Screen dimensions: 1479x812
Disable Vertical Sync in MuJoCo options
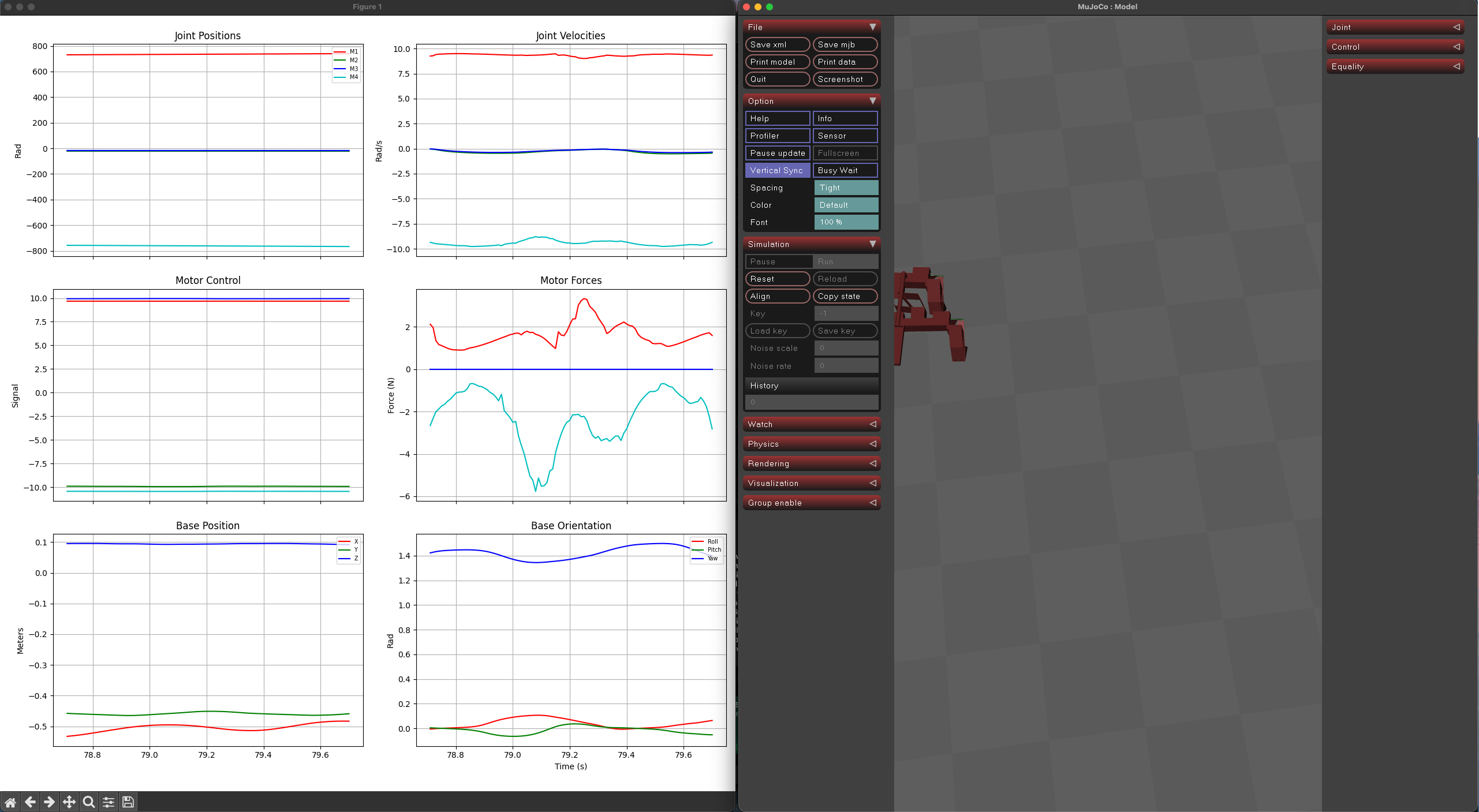(776, 170)
